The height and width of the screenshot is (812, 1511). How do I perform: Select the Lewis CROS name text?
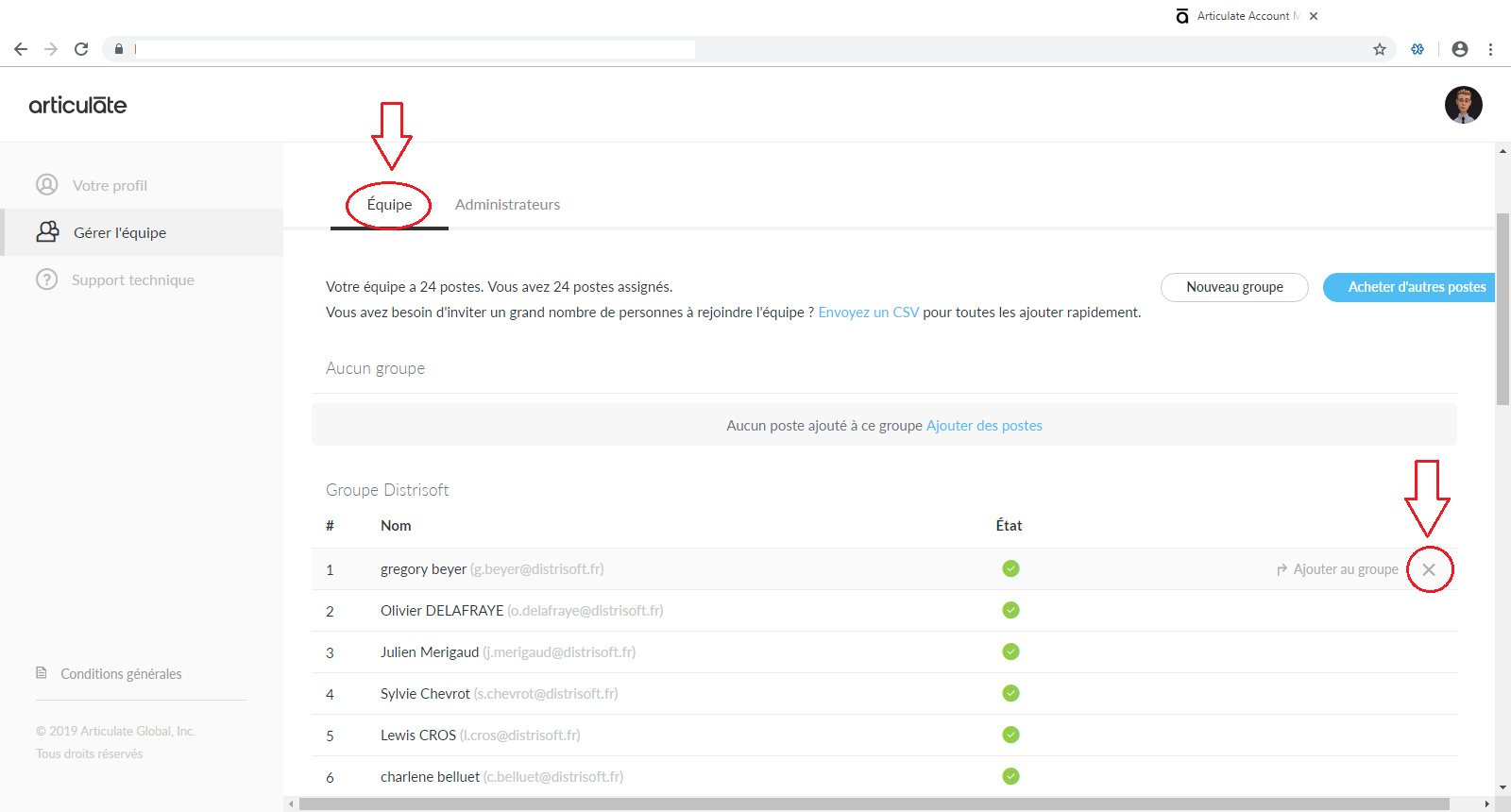click(418, 736)
